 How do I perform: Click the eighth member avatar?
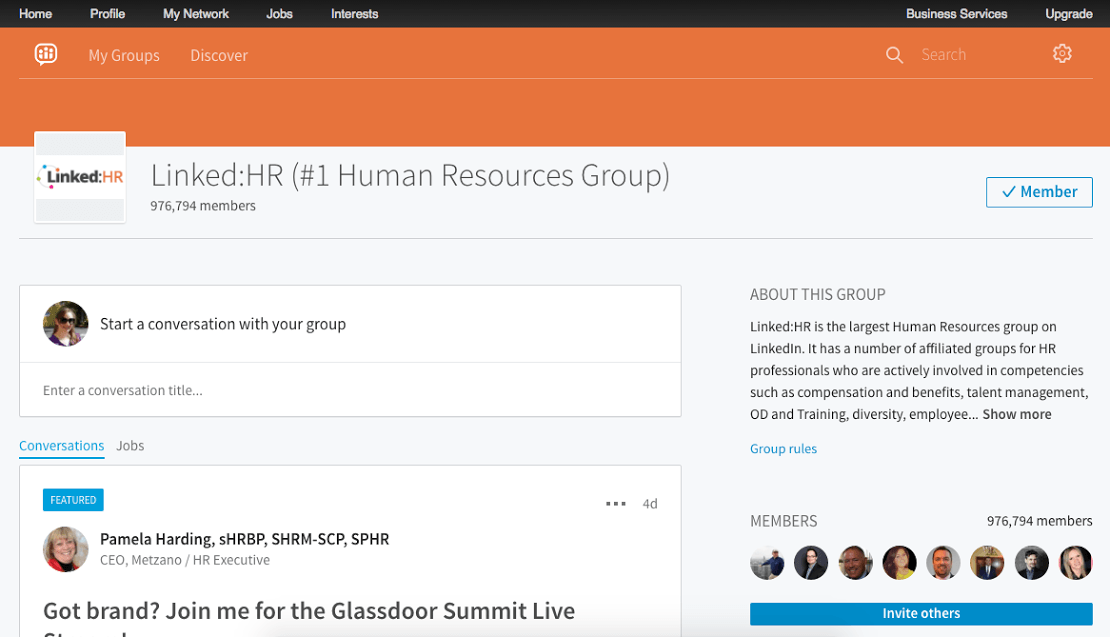click(1075, 563)
